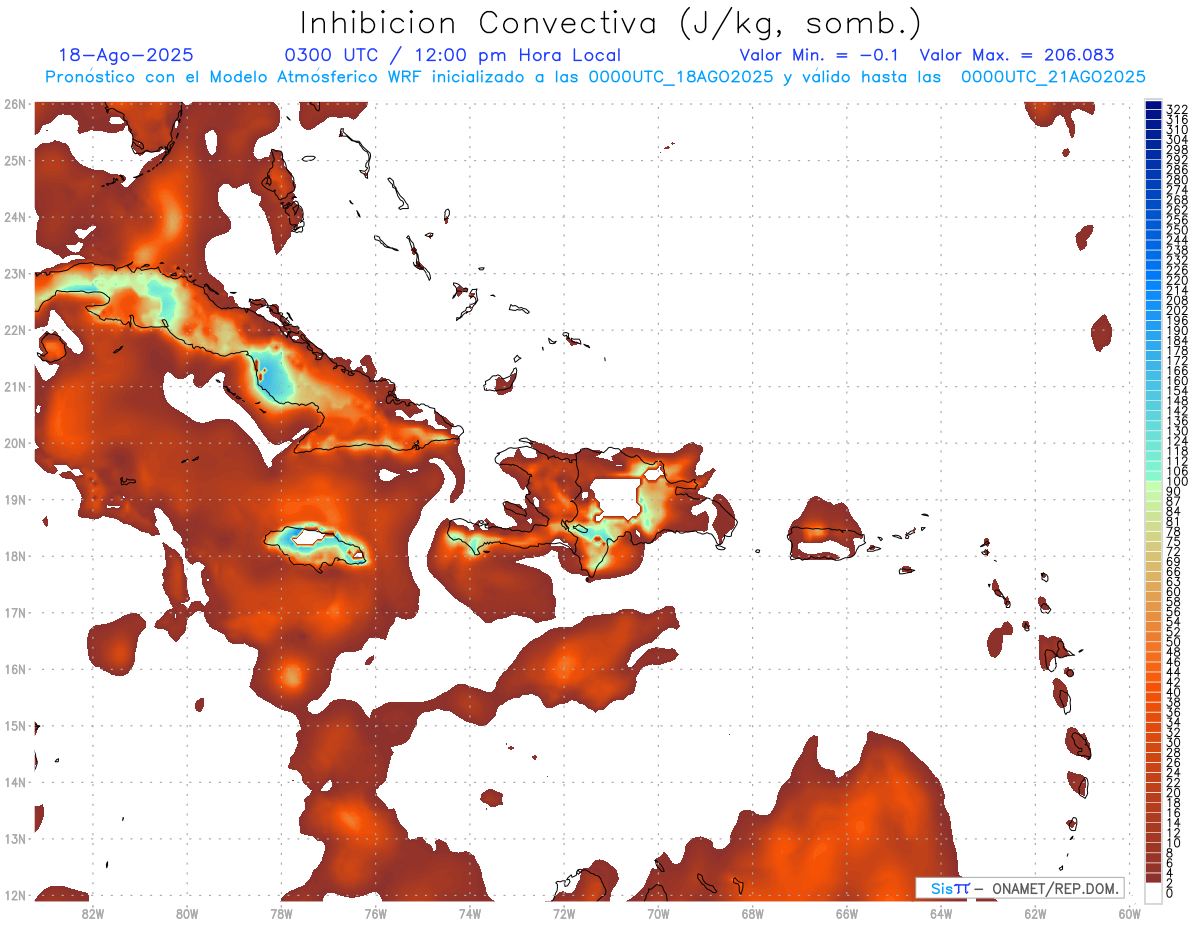Click the '24N' latitude label
This screenshot has width=1200, height=927.
coord(15,217)
